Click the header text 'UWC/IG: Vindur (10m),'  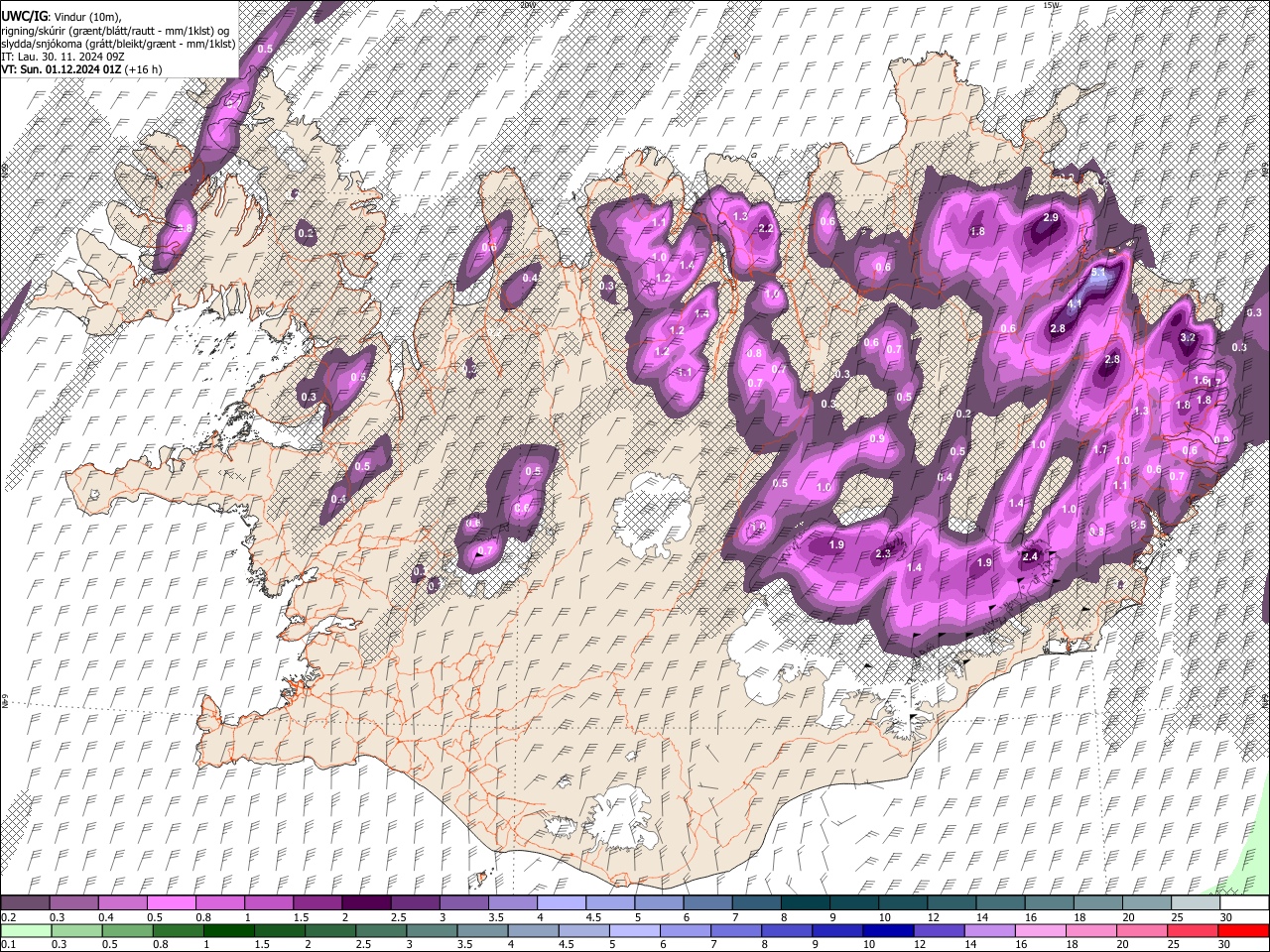[x=63, y=17]
